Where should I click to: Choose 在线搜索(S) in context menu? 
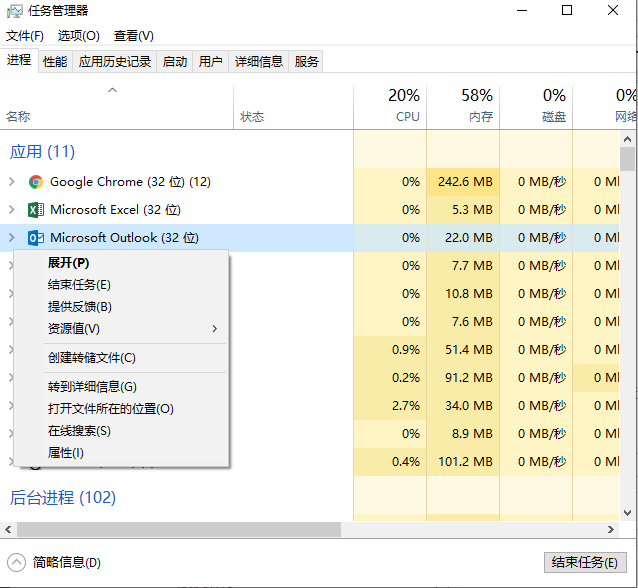121,431
